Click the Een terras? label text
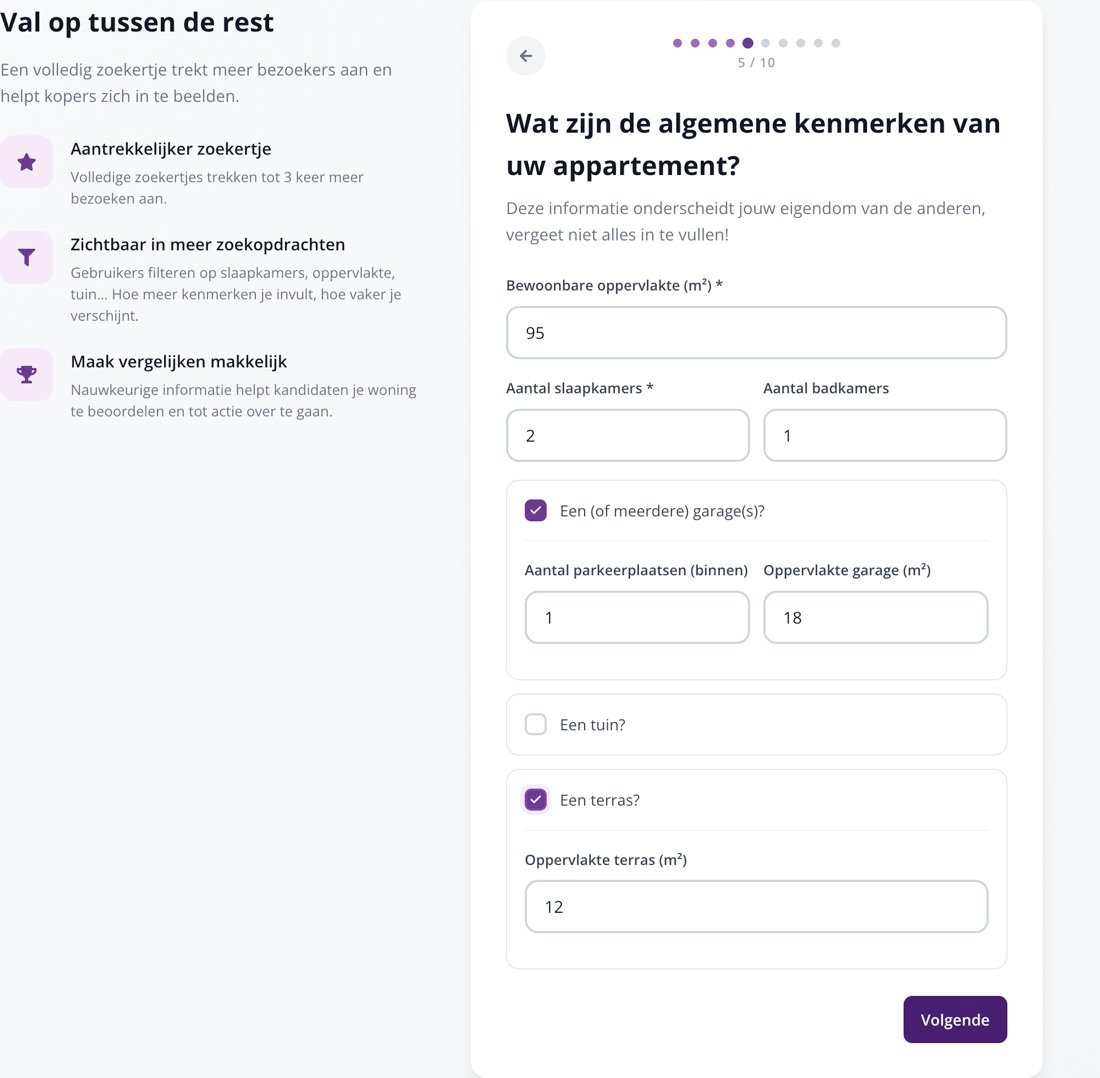Viewport: 1100px width, 1078px height. (x=600, y=800)
